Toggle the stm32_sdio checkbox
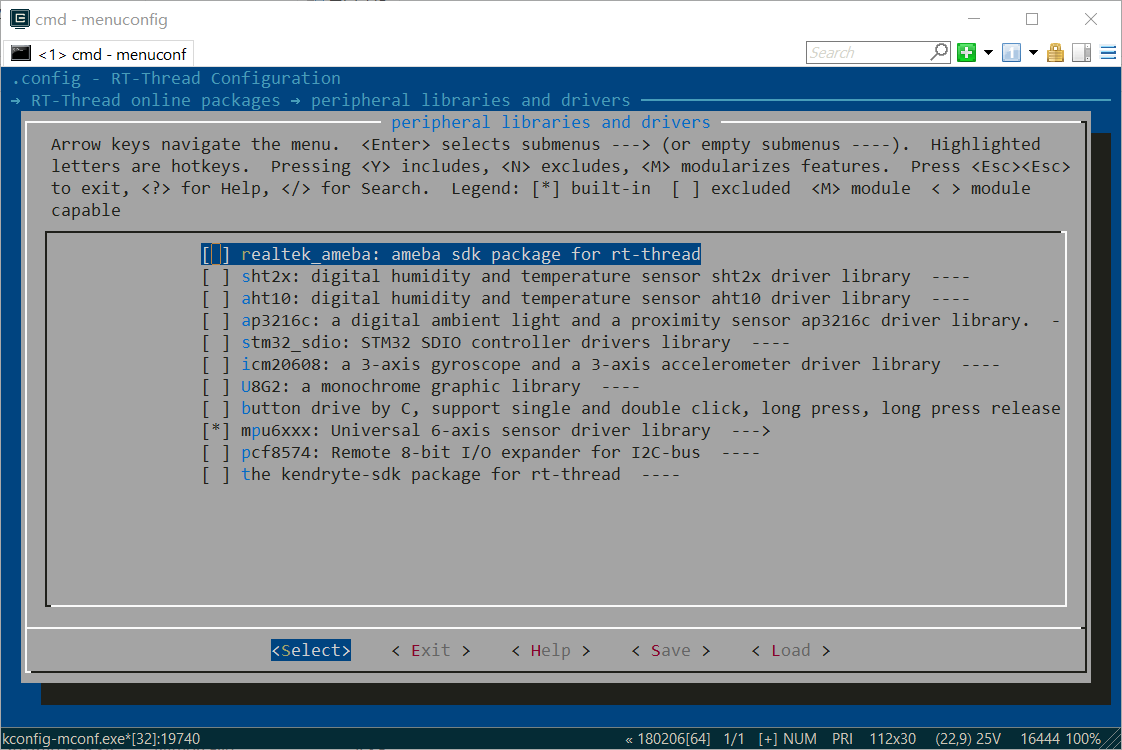Screen dimensions: 1122x750 pyautogui.click(x=215, y=342)
